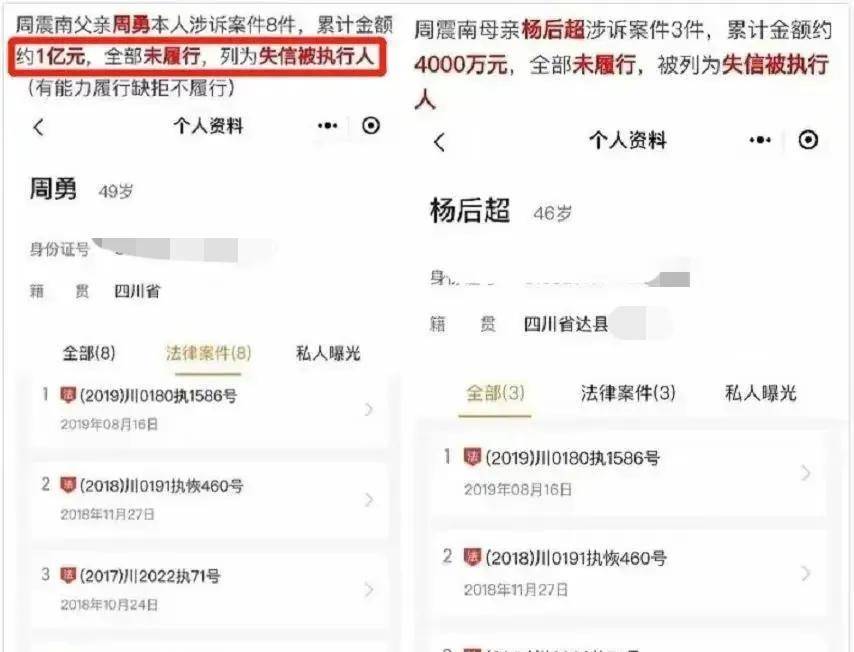Open 私人曝光 tab under 周勇
The image size is (854, 652).
point(328,354)
